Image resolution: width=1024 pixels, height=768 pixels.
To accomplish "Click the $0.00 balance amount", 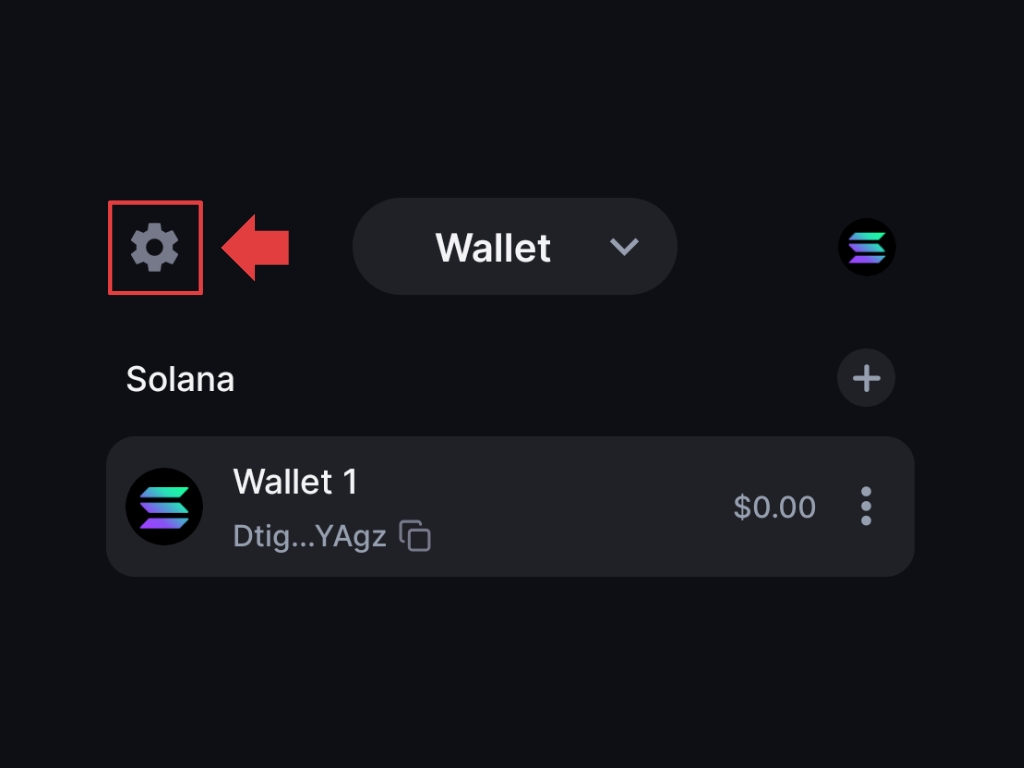I will 774,507.
